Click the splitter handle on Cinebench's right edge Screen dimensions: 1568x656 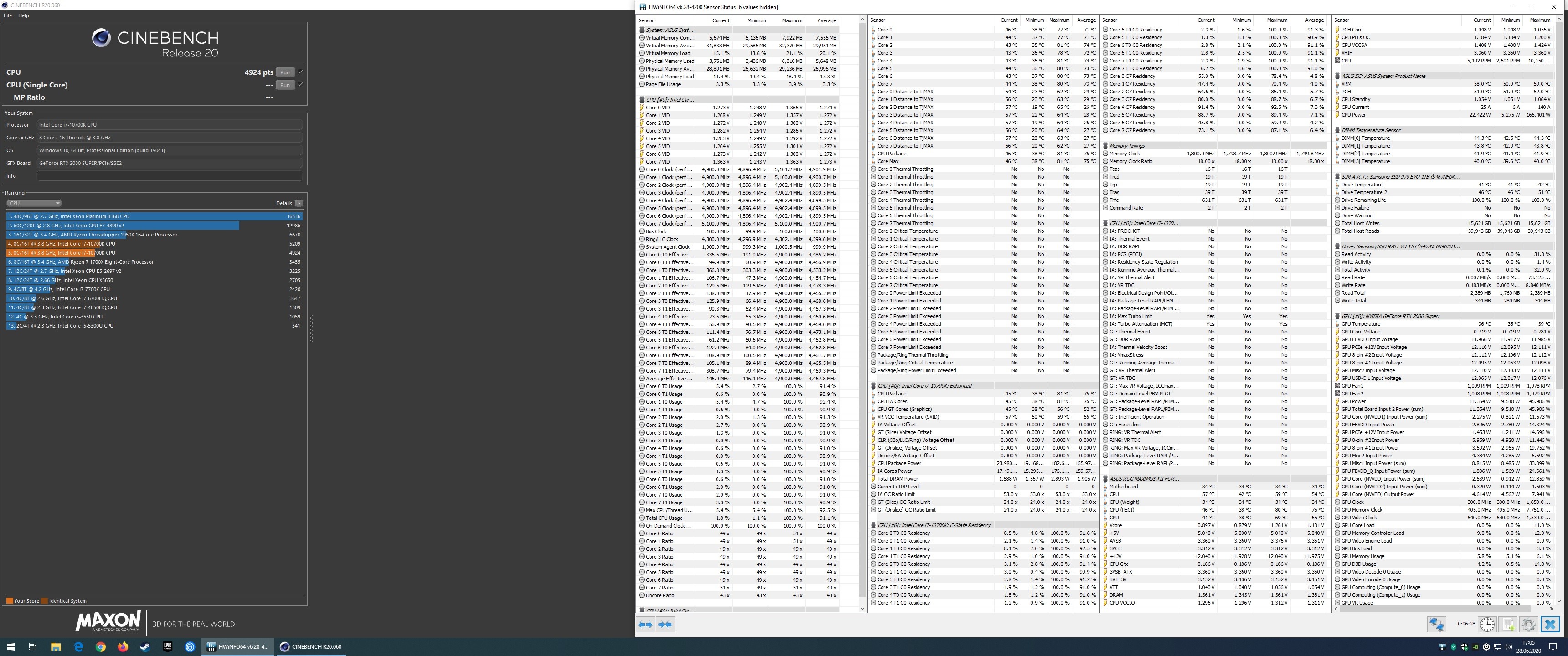pos(311,328)
